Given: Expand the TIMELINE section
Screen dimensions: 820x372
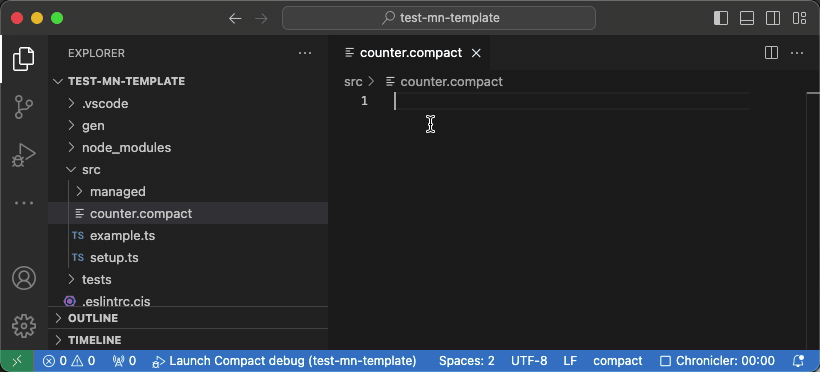Looking at the screenshot, I should [x=188, y=340].
